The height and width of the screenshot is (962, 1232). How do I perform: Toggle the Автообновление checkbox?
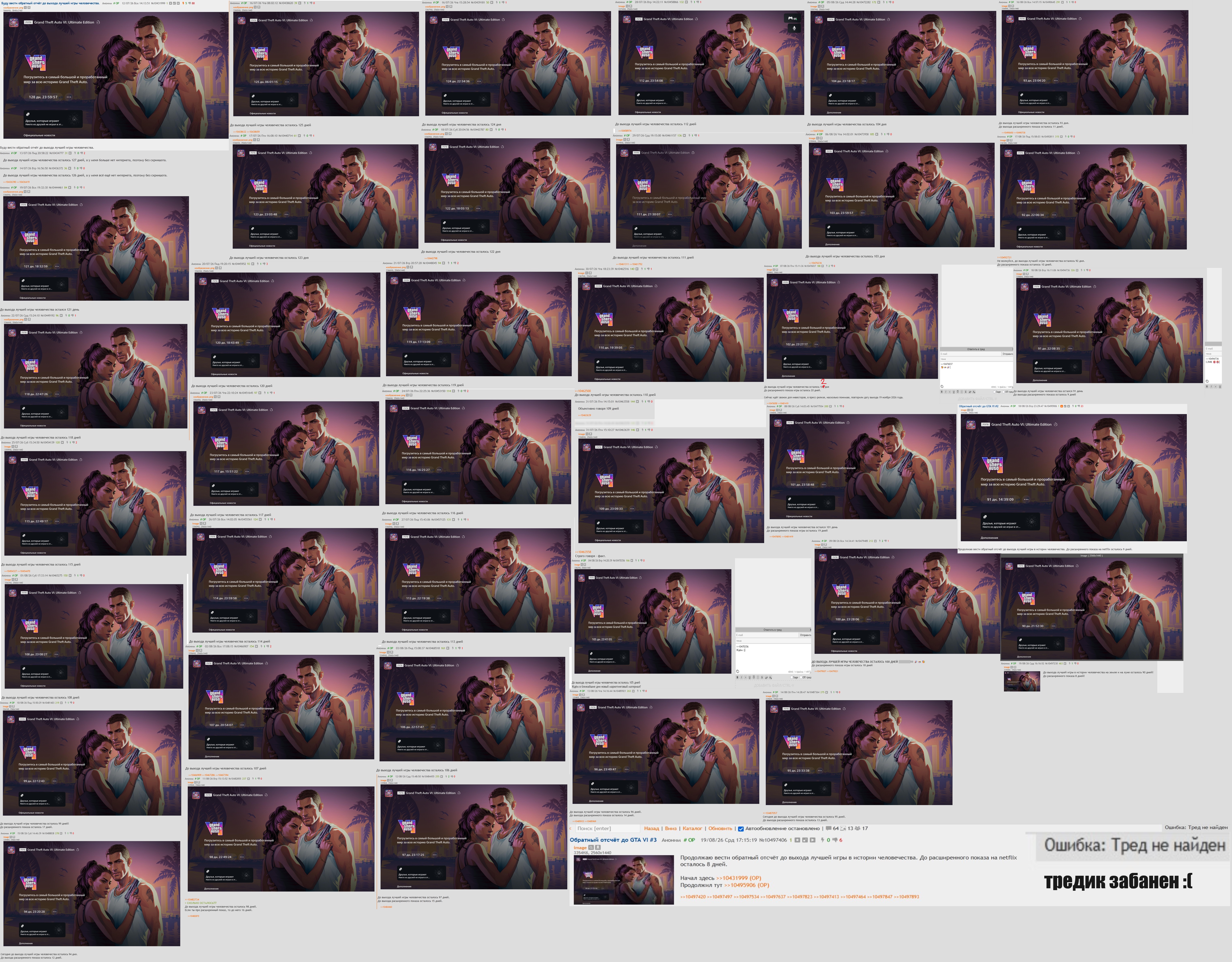coord(741,829)
